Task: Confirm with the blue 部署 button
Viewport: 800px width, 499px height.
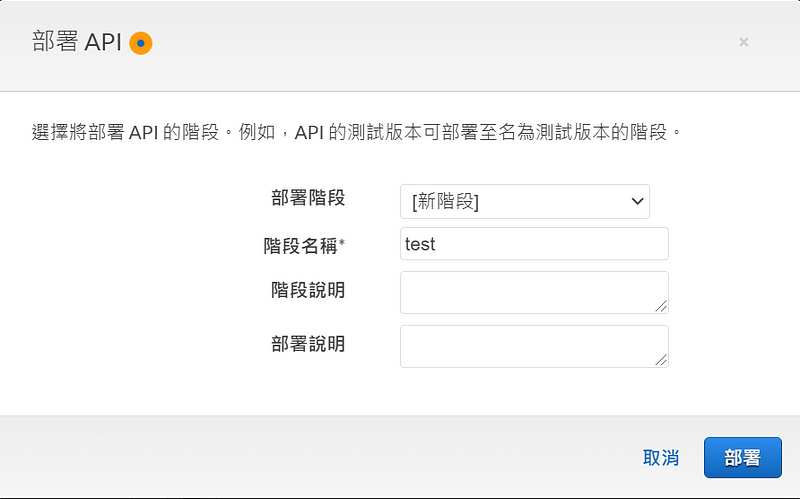Action: pyautogui.click(x=742, y=458)
